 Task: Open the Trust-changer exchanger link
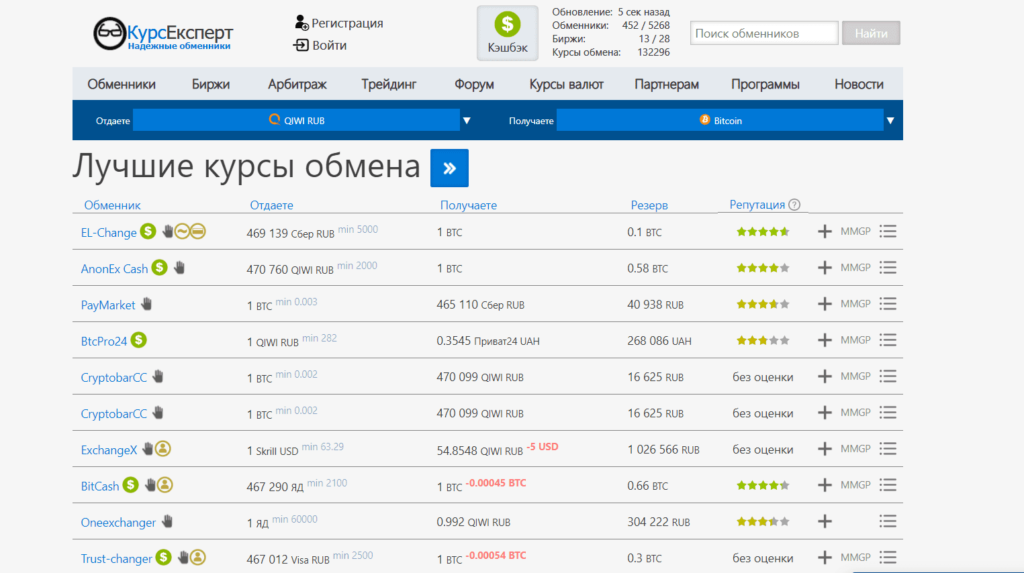(116, 559)
